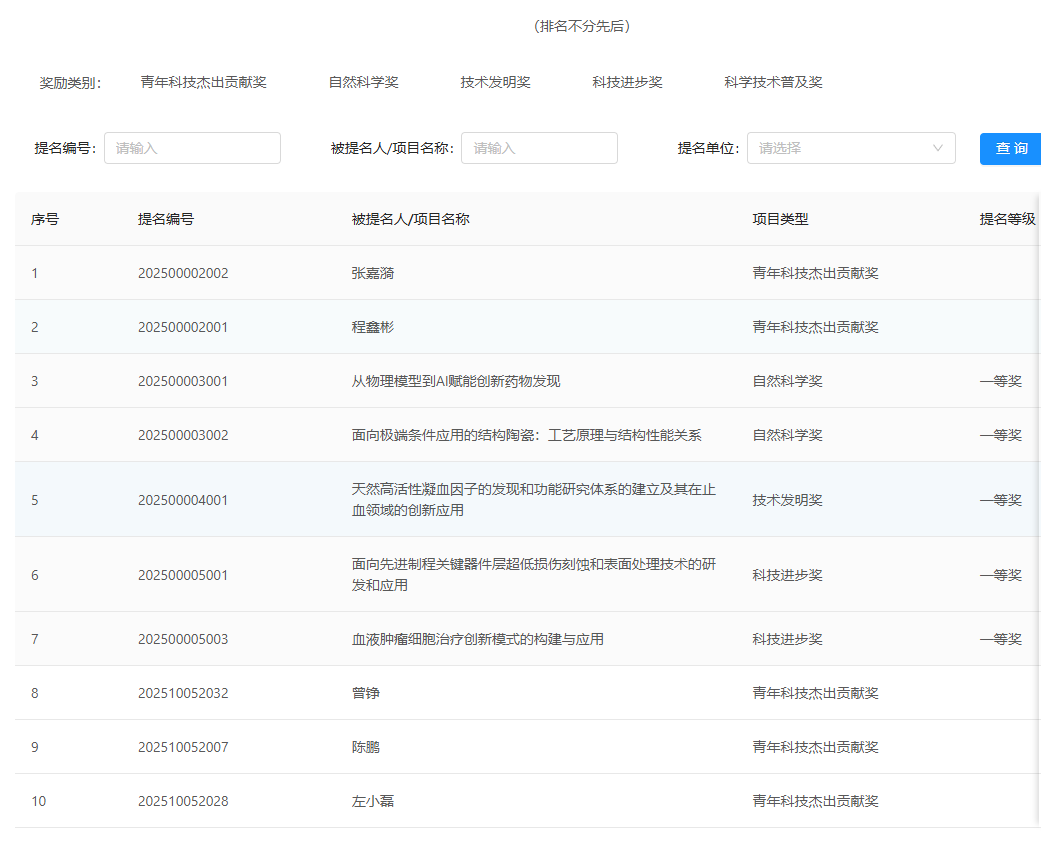The height and width of the screenshot is (854, 1041).
Task: Click inside the 提名编号 input box
Action: coord(192,148)
